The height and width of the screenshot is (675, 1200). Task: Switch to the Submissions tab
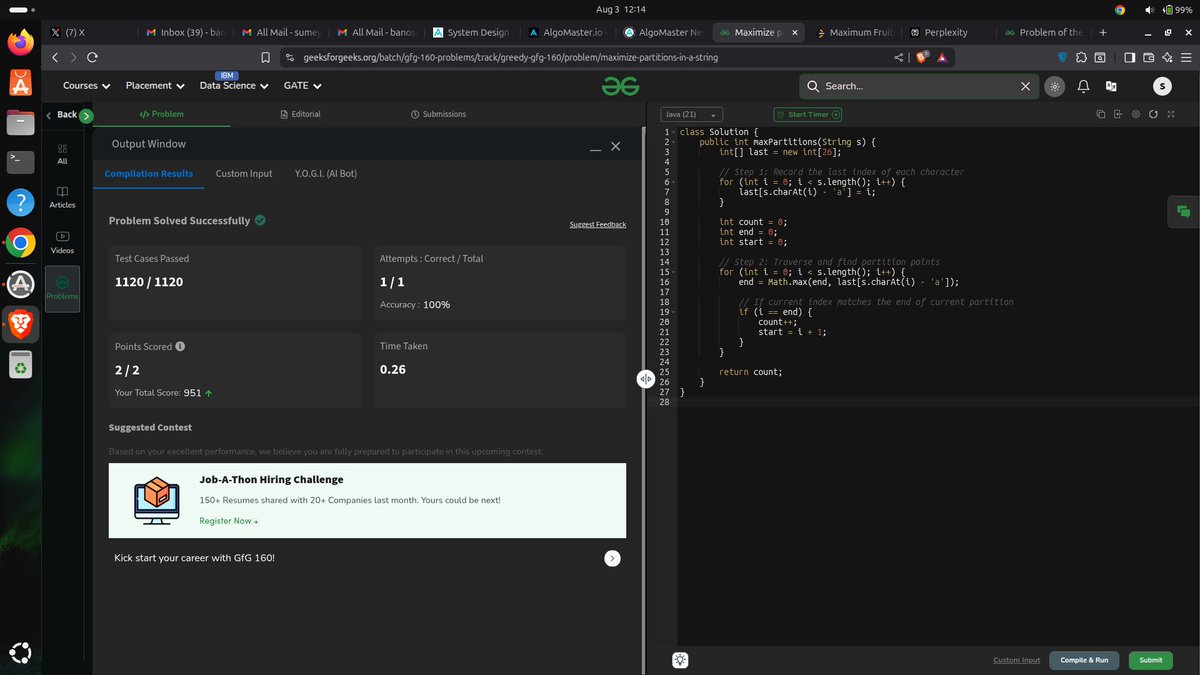click(x=438, y=114)
